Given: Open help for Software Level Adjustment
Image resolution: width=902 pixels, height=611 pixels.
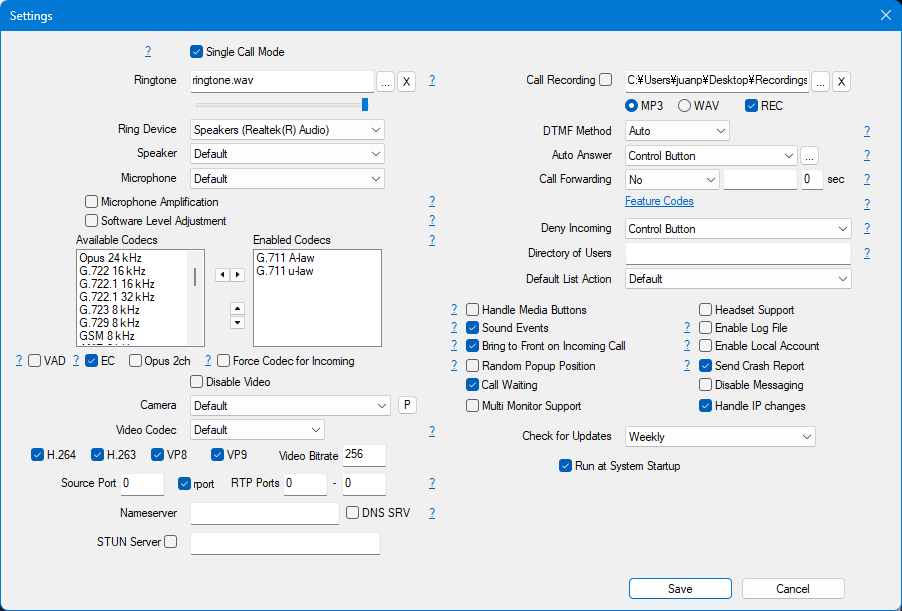Looking at the screenshot, I should [x=432, y=220].
